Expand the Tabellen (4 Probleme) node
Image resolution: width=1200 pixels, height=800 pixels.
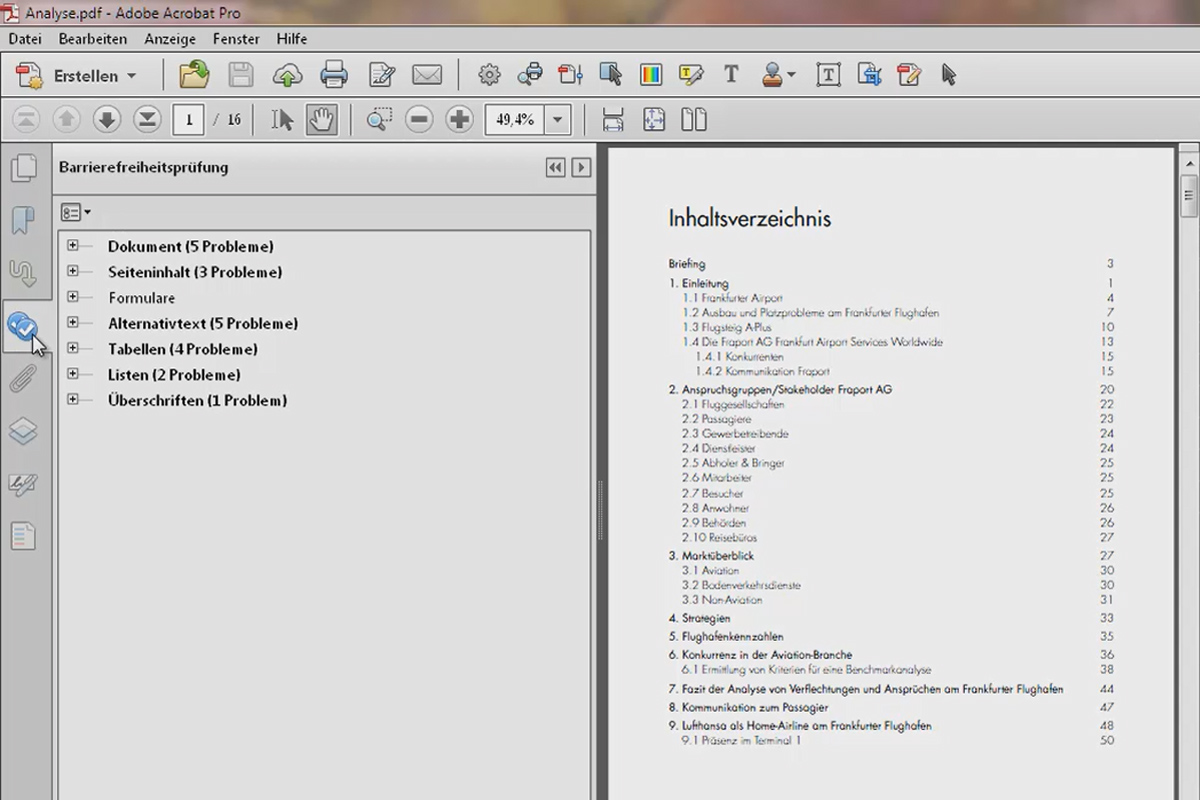tap(73, 348)
